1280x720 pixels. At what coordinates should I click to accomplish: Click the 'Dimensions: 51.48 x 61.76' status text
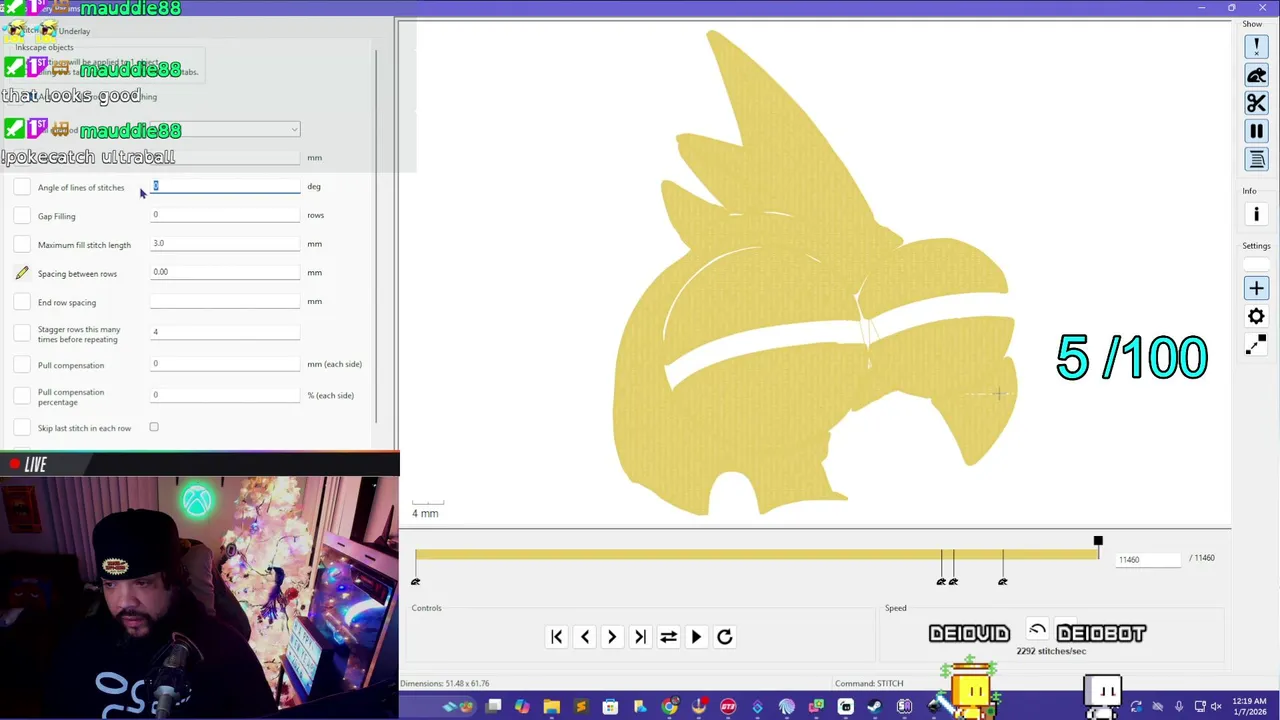click(444, 683)
